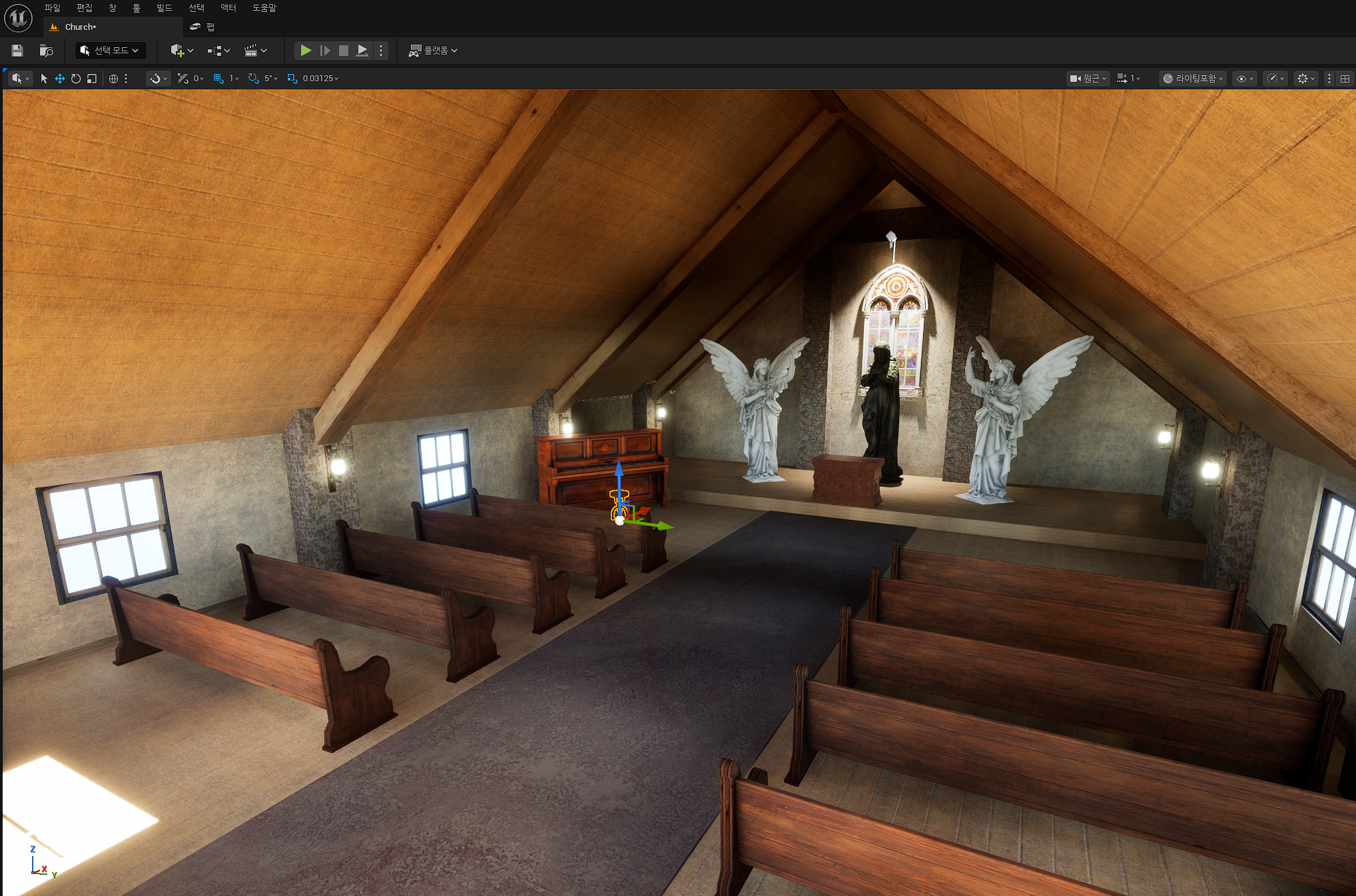Screen dimensions: 1356x896
Task: Open the 파일 menu
Action: (52, 8)
